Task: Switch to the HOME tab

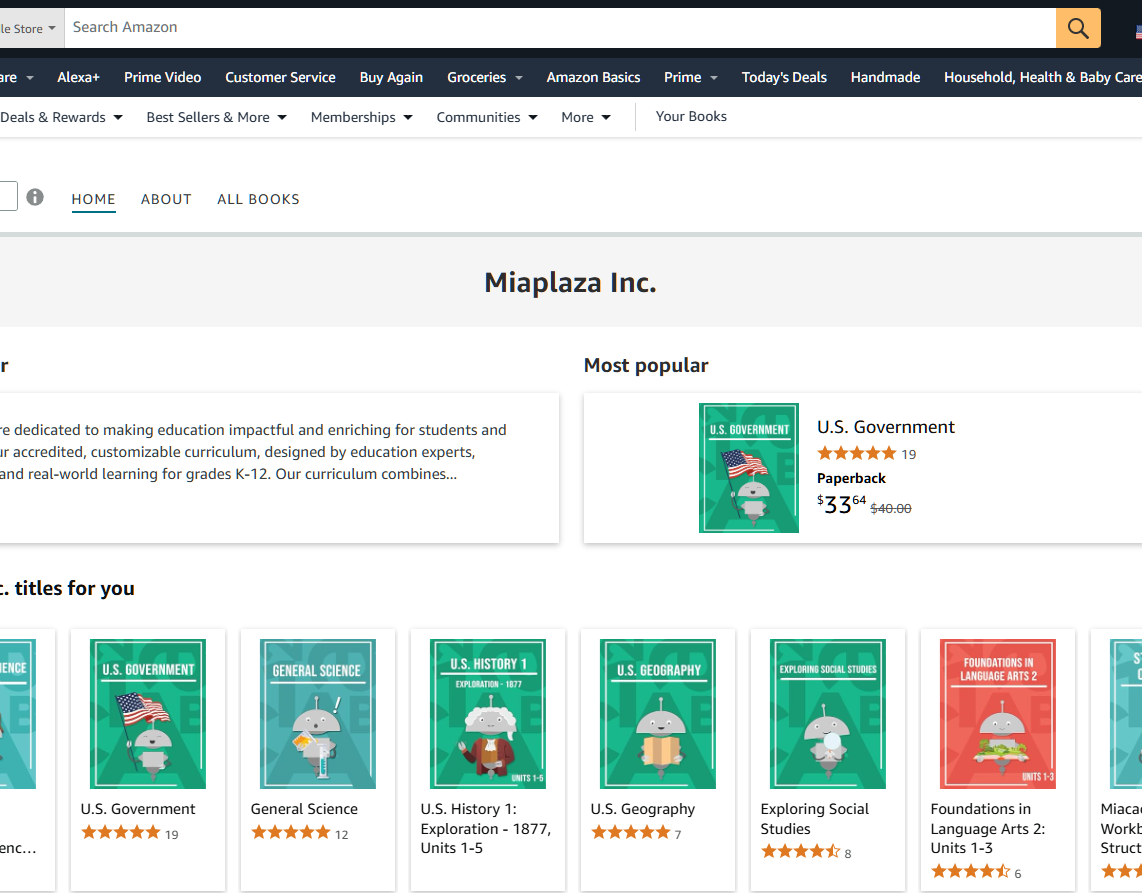Action: [x=93, y=200]
